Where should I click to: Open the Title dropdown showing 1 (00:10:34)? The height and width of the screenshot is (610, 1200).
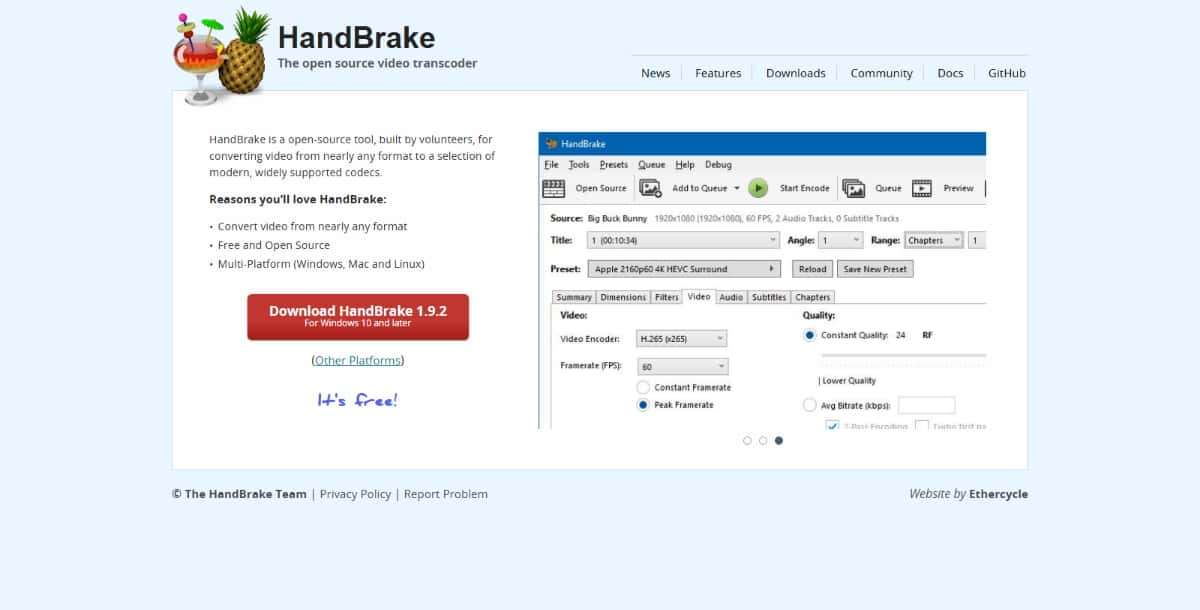(683, 240)
